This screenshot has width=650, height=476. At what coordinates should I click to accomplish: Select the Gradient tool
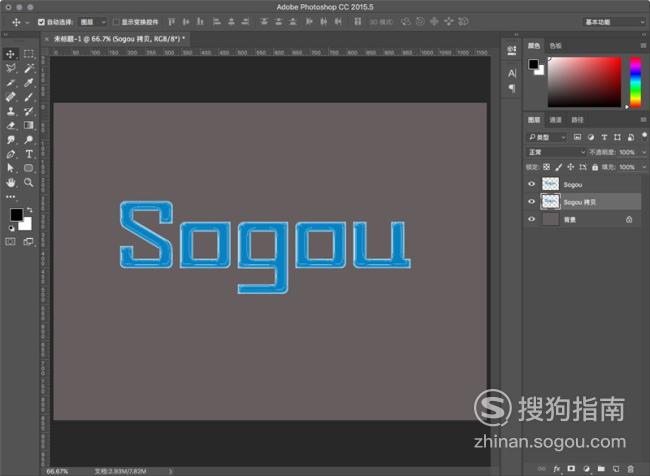[29, 125]
